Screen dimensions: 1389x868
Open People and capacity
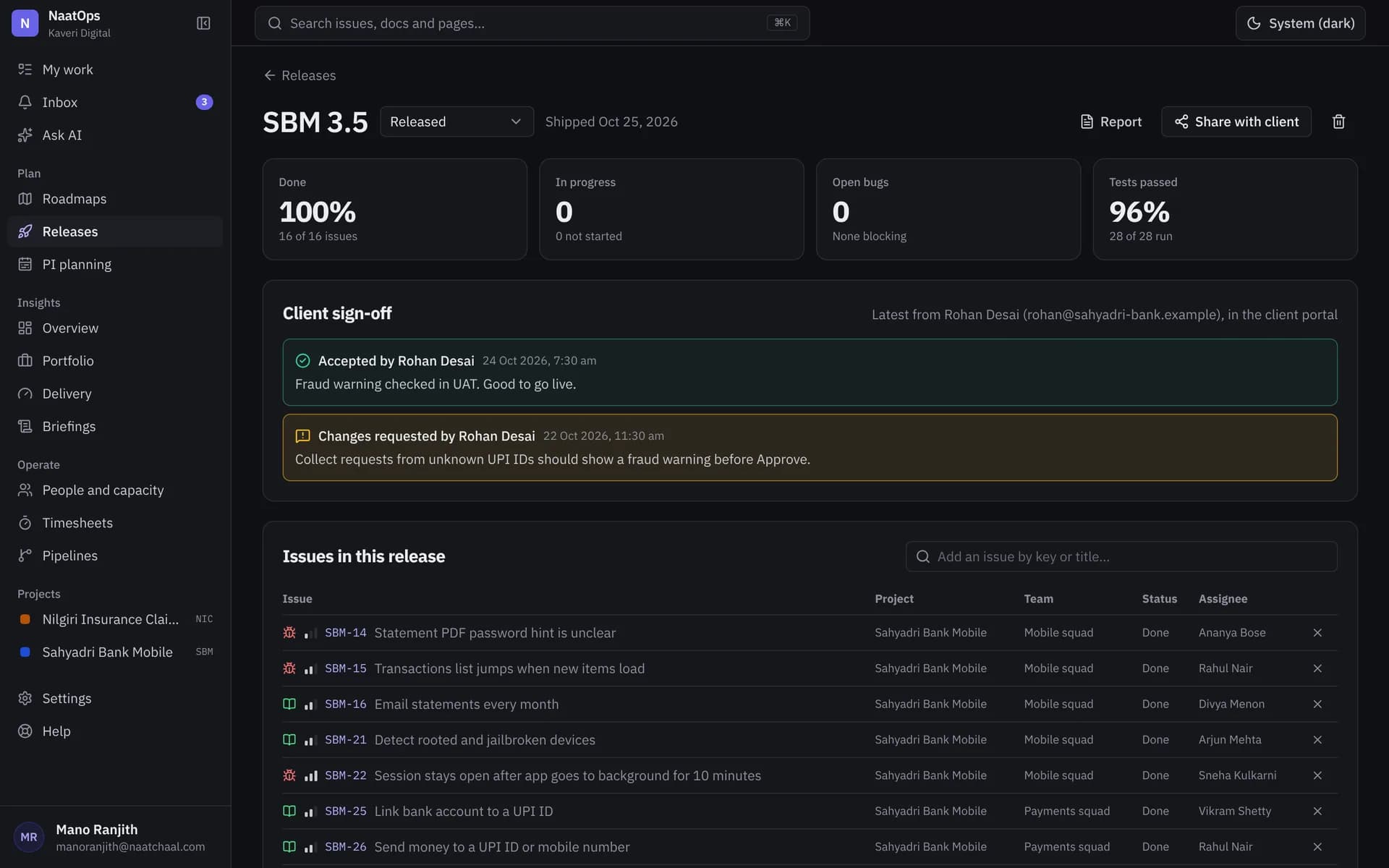116,490
